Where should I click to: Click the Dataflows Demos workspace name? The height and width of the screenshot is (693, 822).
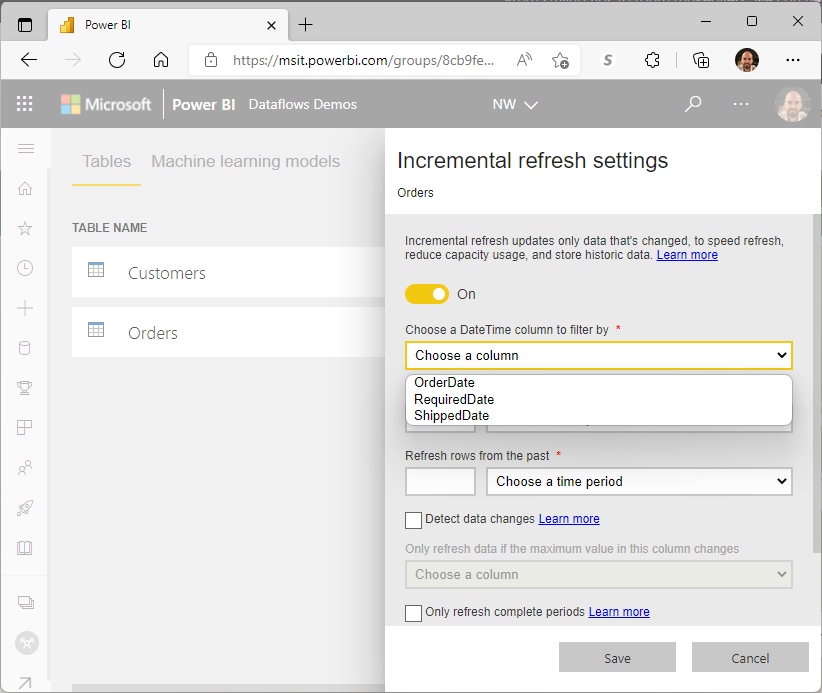click(x=302, y=104)
